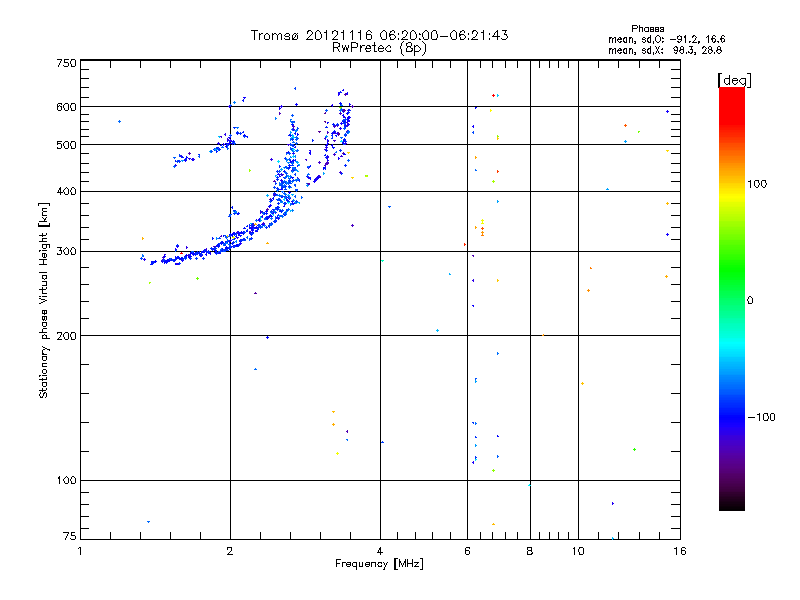
Task: Click the colorbar tick label '-100'
Action: [761, 417]
